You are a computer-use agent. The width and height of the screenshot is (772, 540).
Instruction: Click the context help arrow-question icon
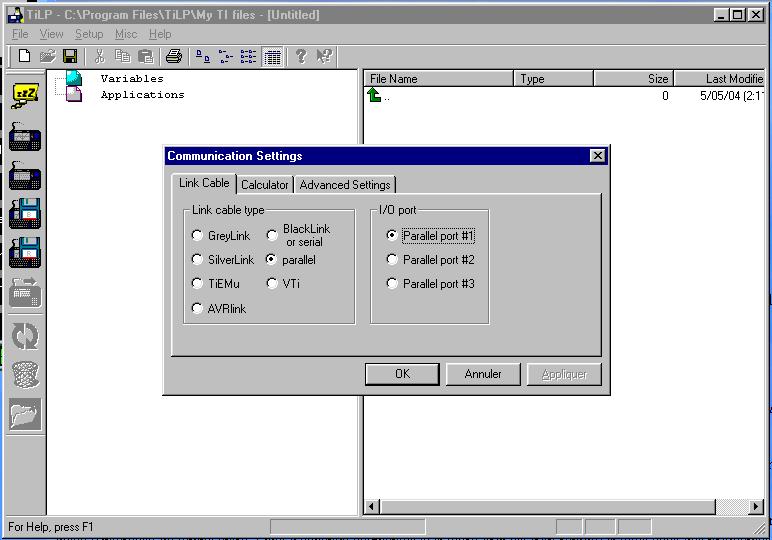pos(324,56)
